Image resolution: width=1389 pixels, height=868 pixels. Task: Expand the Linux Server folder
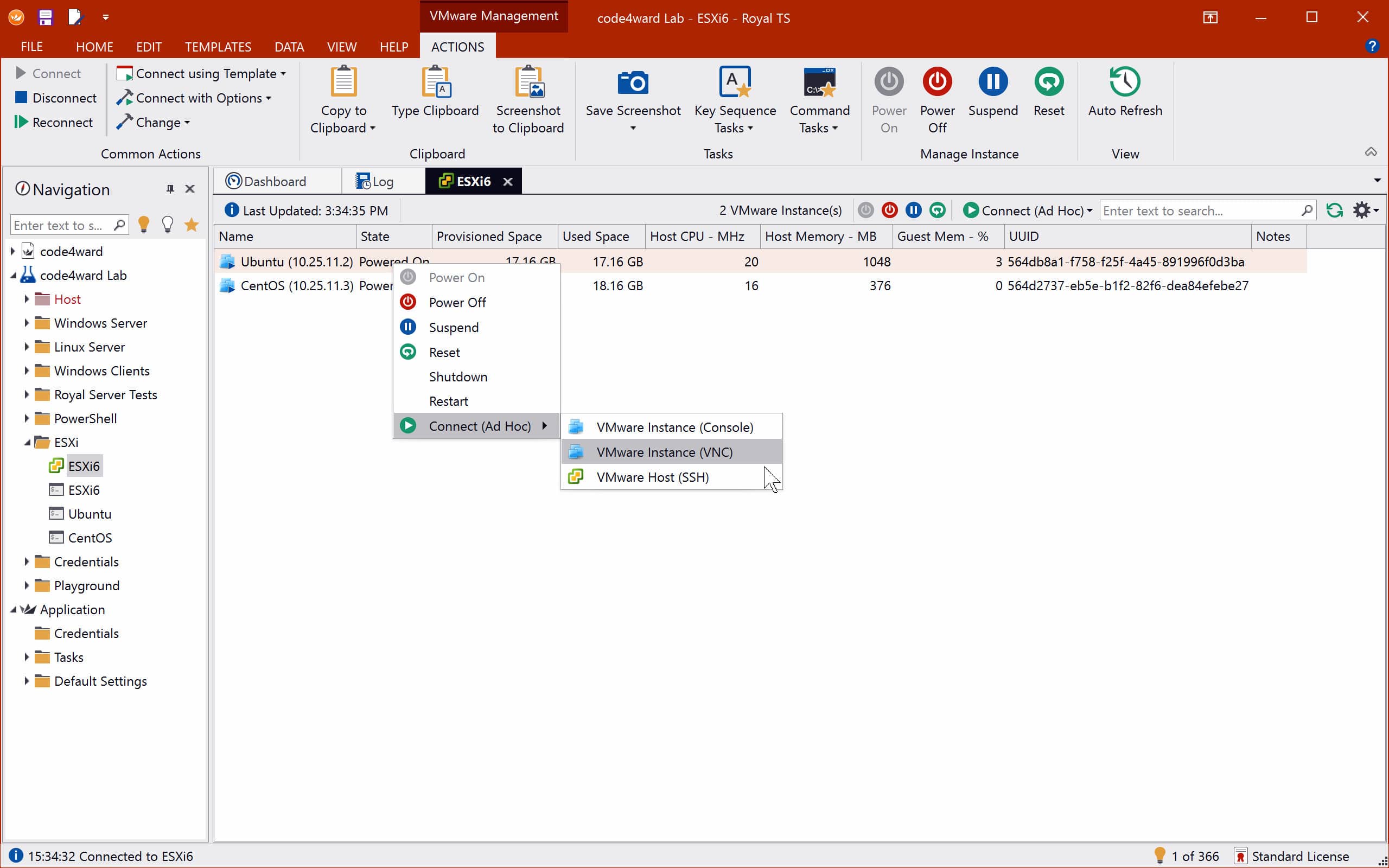[27, 347]
